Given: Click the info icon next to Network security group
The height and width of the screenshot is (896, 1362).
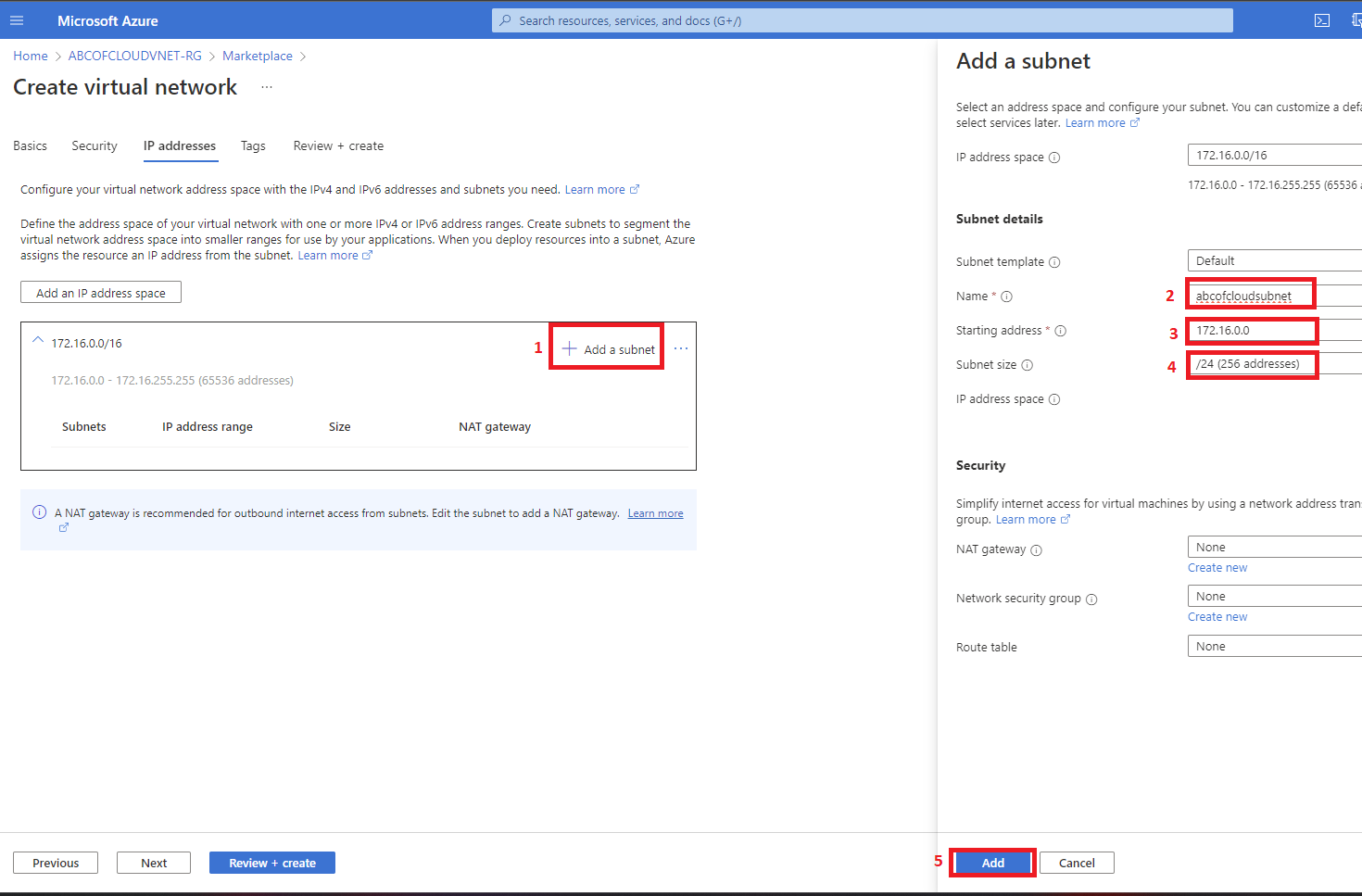Looking at the screenshot, I should tap(1091, 599).
